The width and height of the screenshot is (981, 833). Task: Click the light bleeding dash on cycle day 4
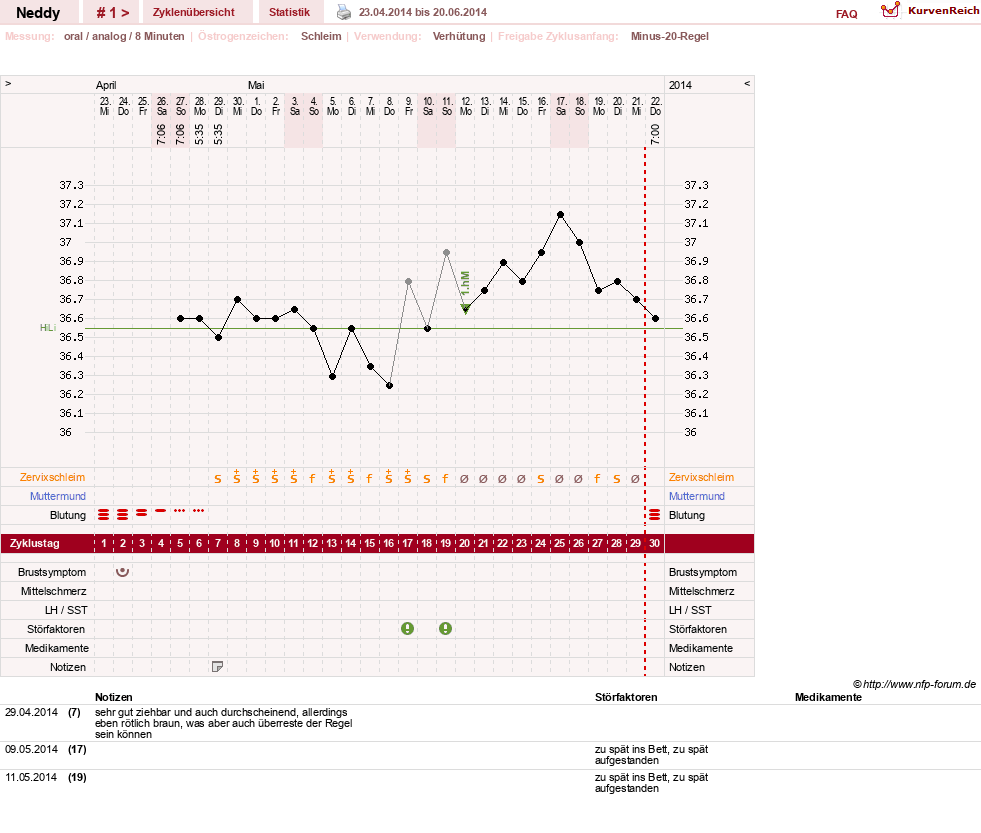161,511
